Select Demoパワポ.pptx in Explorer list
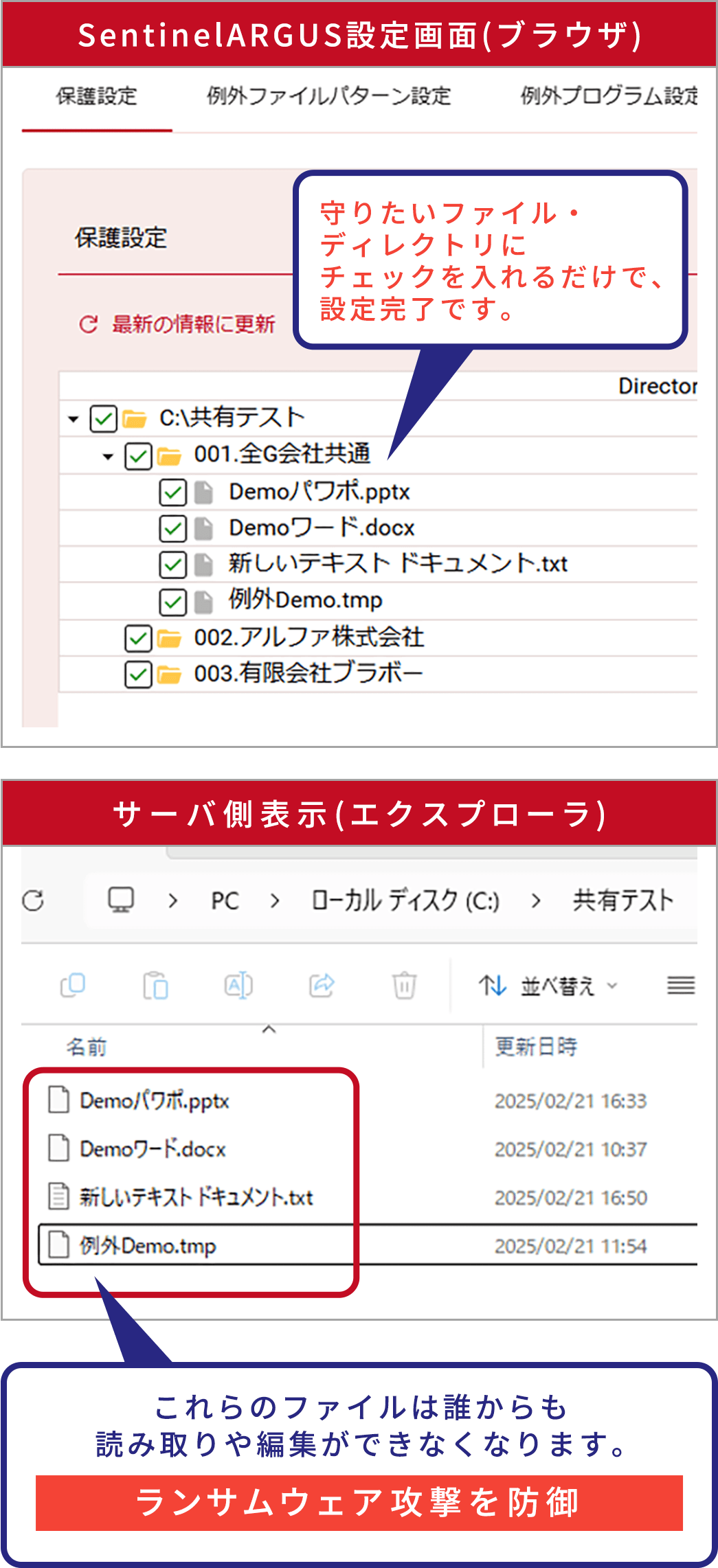Screen dimensions: 718x1568 tap(154, 1101)
